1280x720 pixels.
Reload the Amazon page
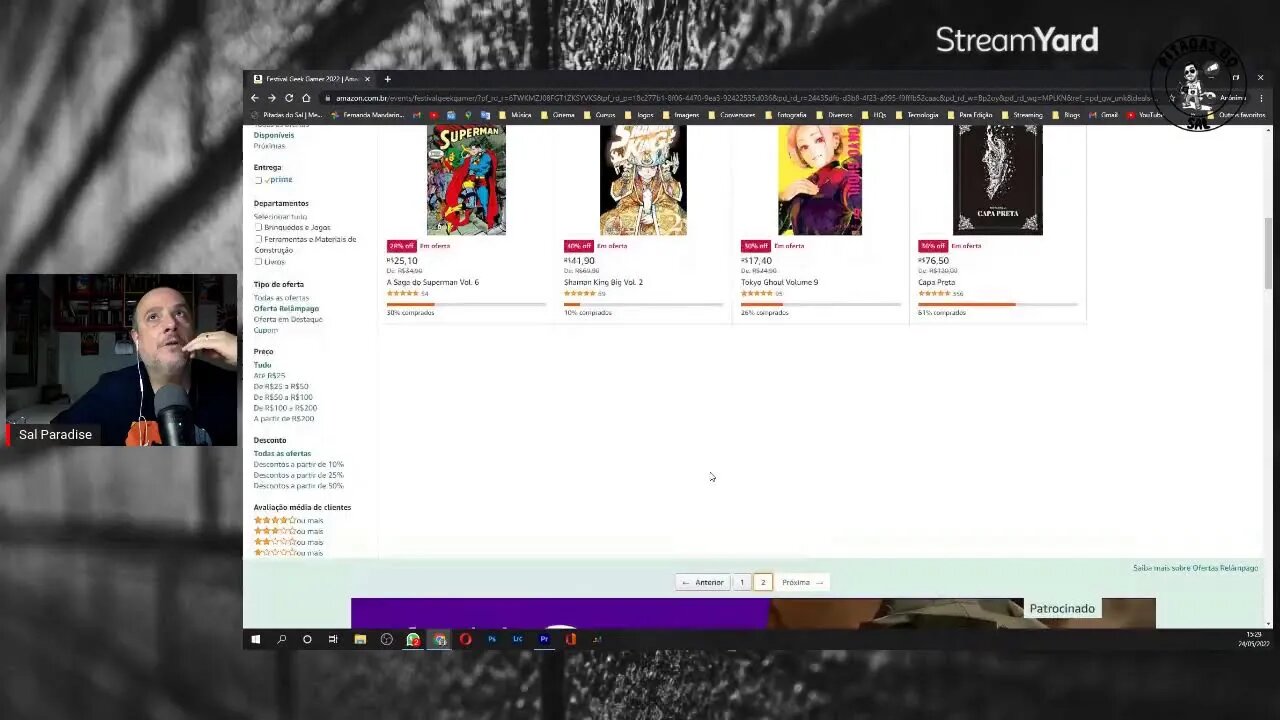[x=289, y=98]
